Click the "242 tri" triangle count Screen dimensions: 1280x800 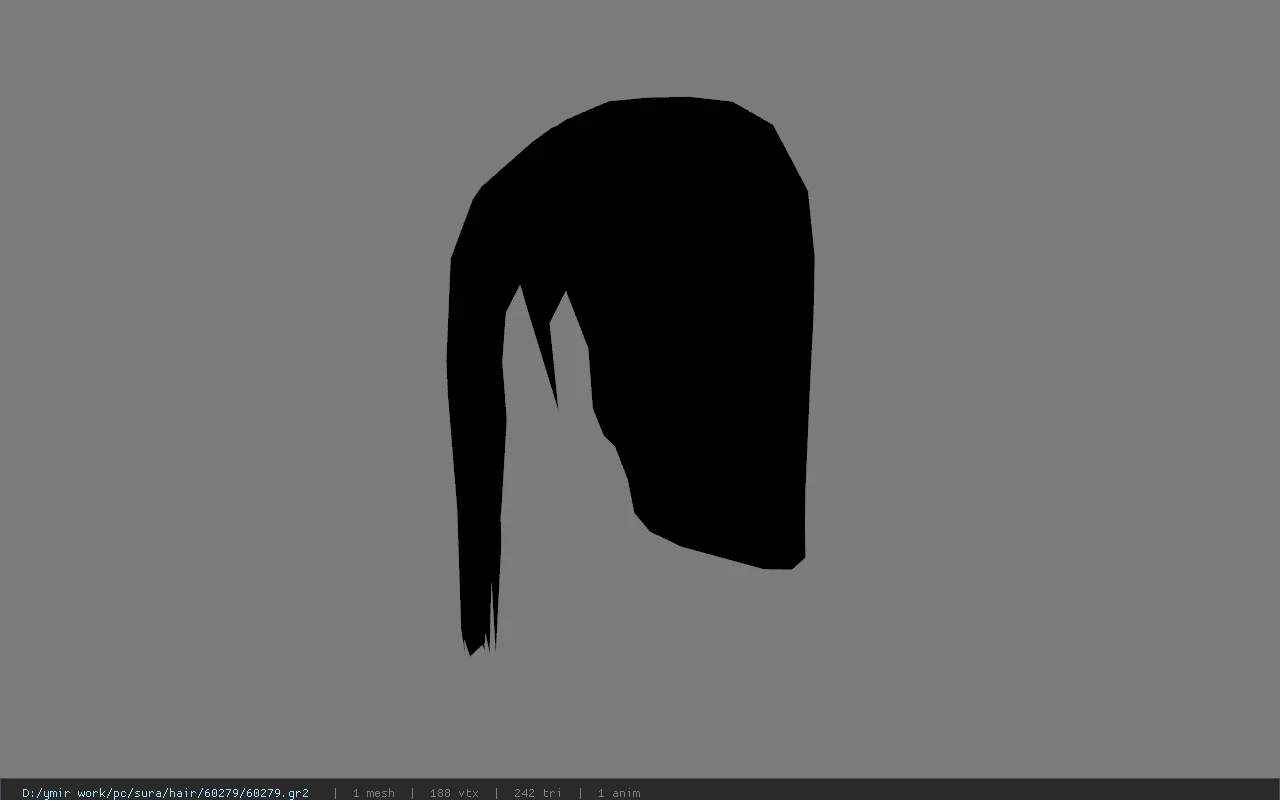coord(538,793)
